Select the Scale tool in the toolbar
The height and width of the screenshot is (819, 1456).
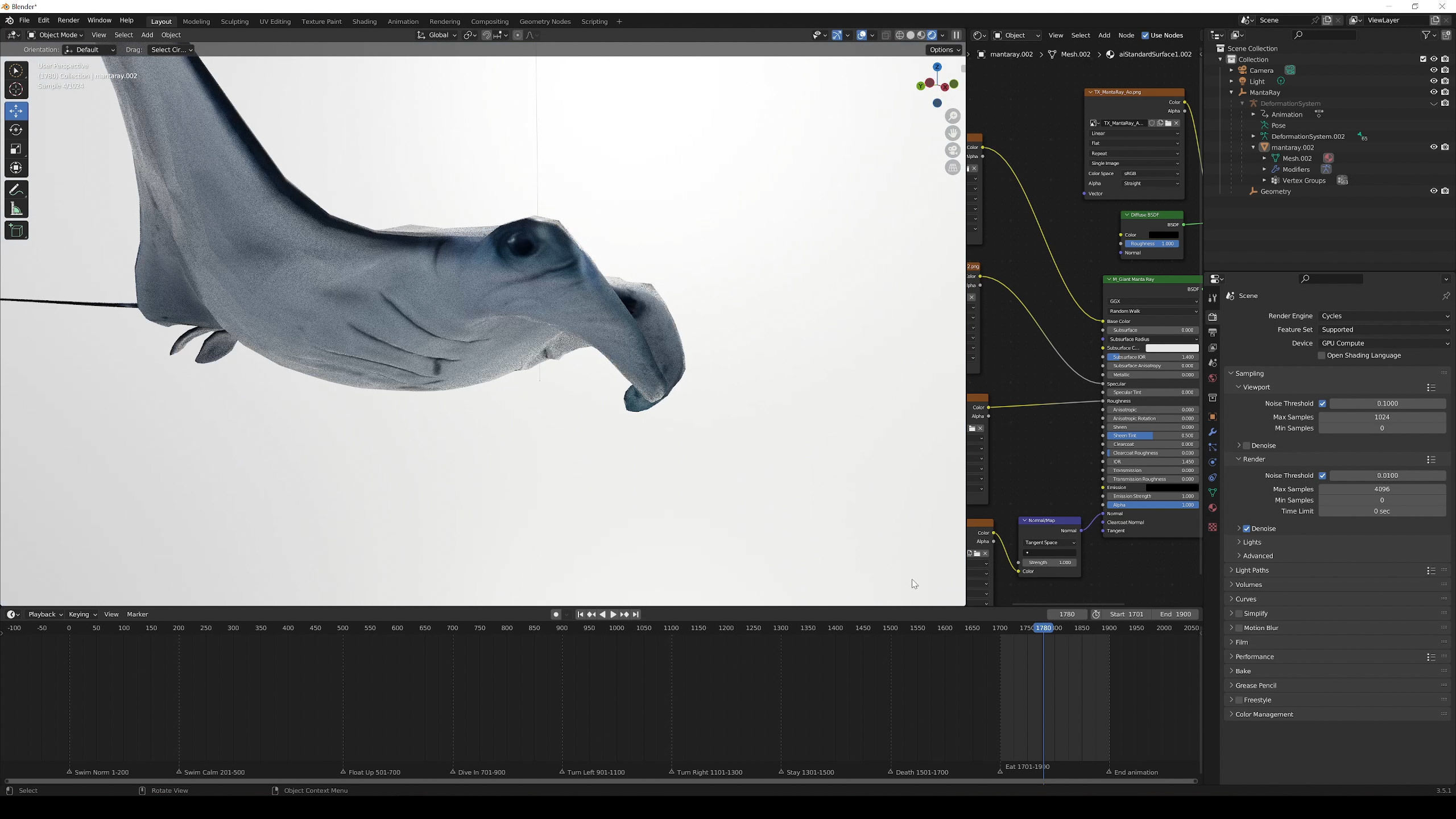coord(16,149)
